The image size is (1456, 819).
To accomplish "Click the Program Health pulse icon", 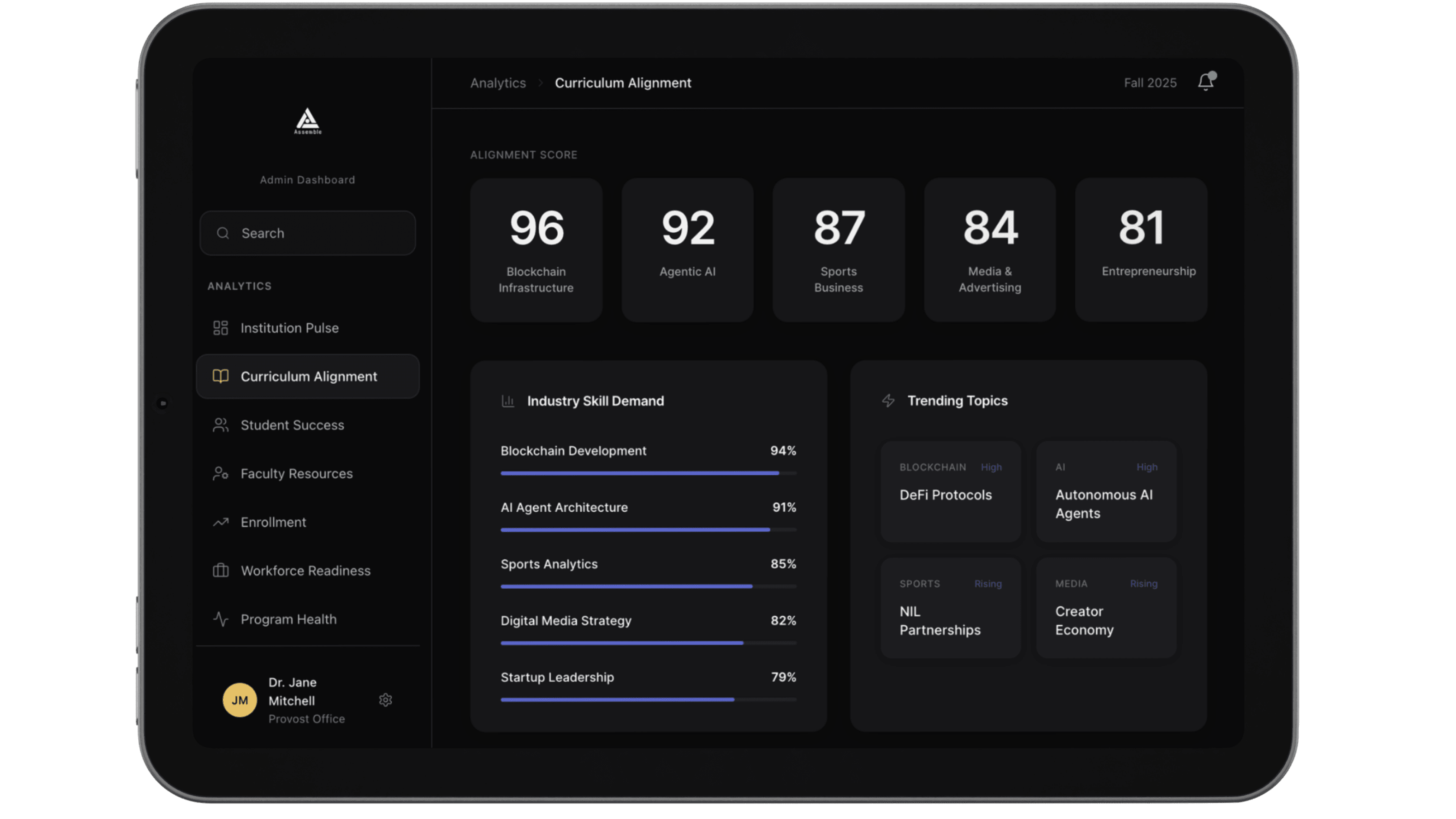I will tap(221, 620).
